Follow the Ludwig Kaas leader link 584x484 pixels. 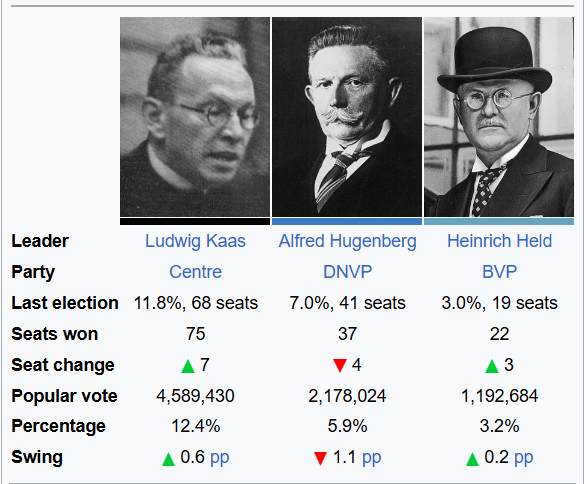195,241
